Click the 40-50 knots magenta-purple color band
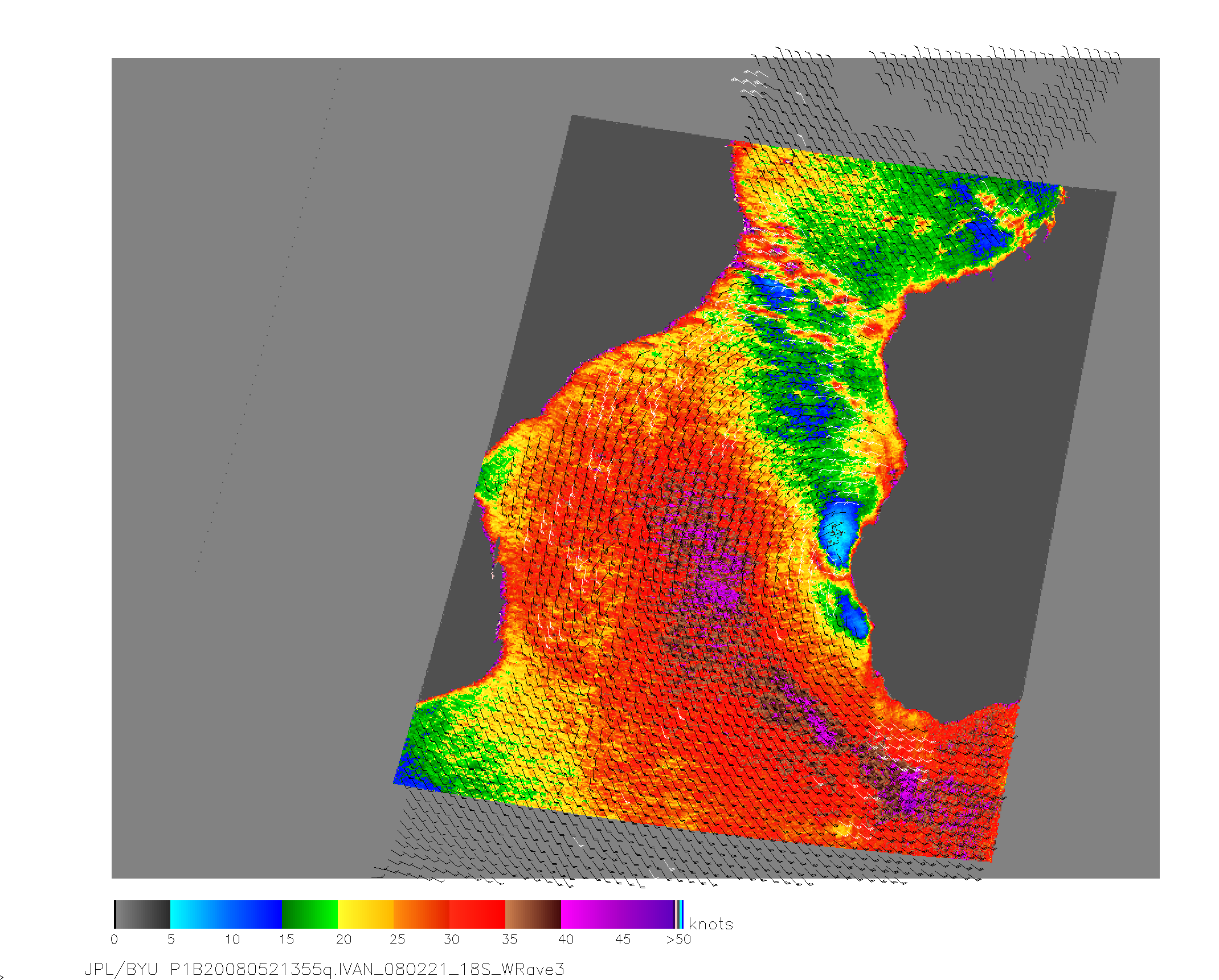The image size is (1219, 980). tap(618, 914)
